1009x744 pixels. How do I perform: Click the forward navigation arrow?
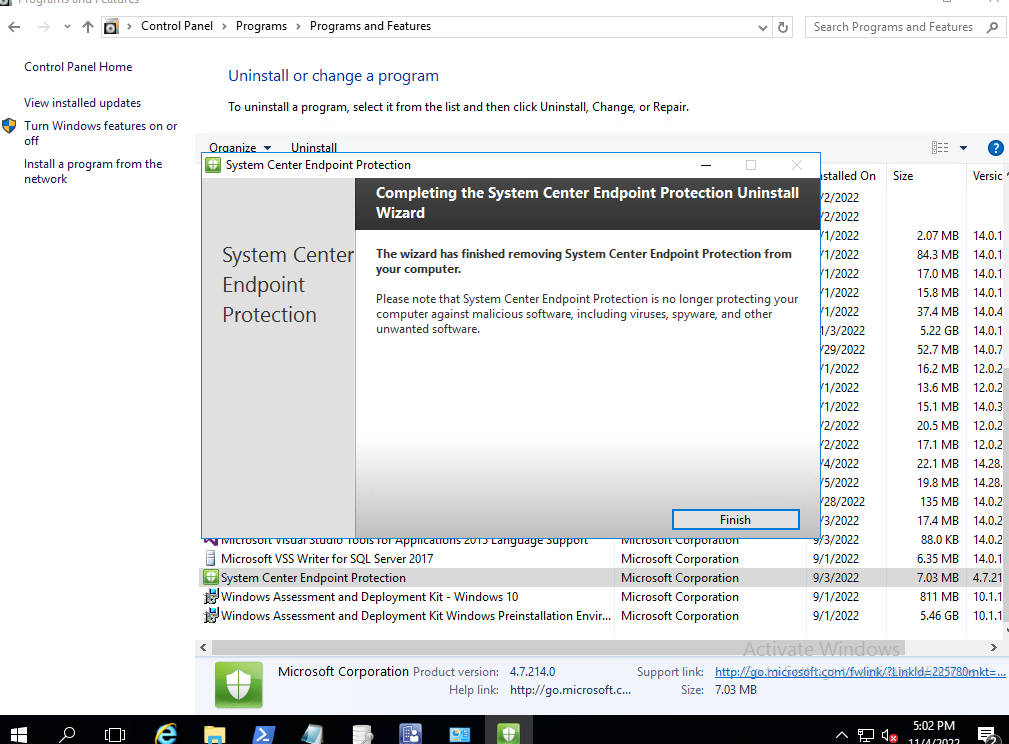click(x=43, y=26)
